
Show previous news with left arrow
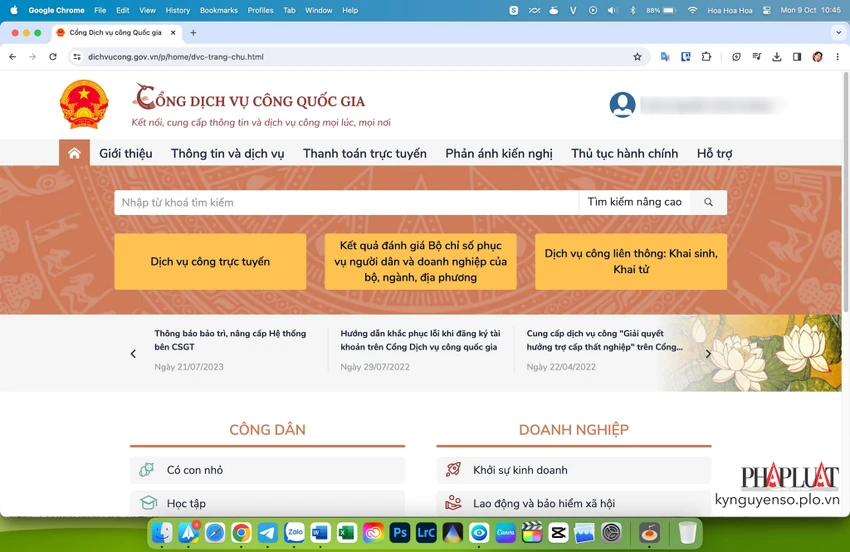(x=133, y=354)
